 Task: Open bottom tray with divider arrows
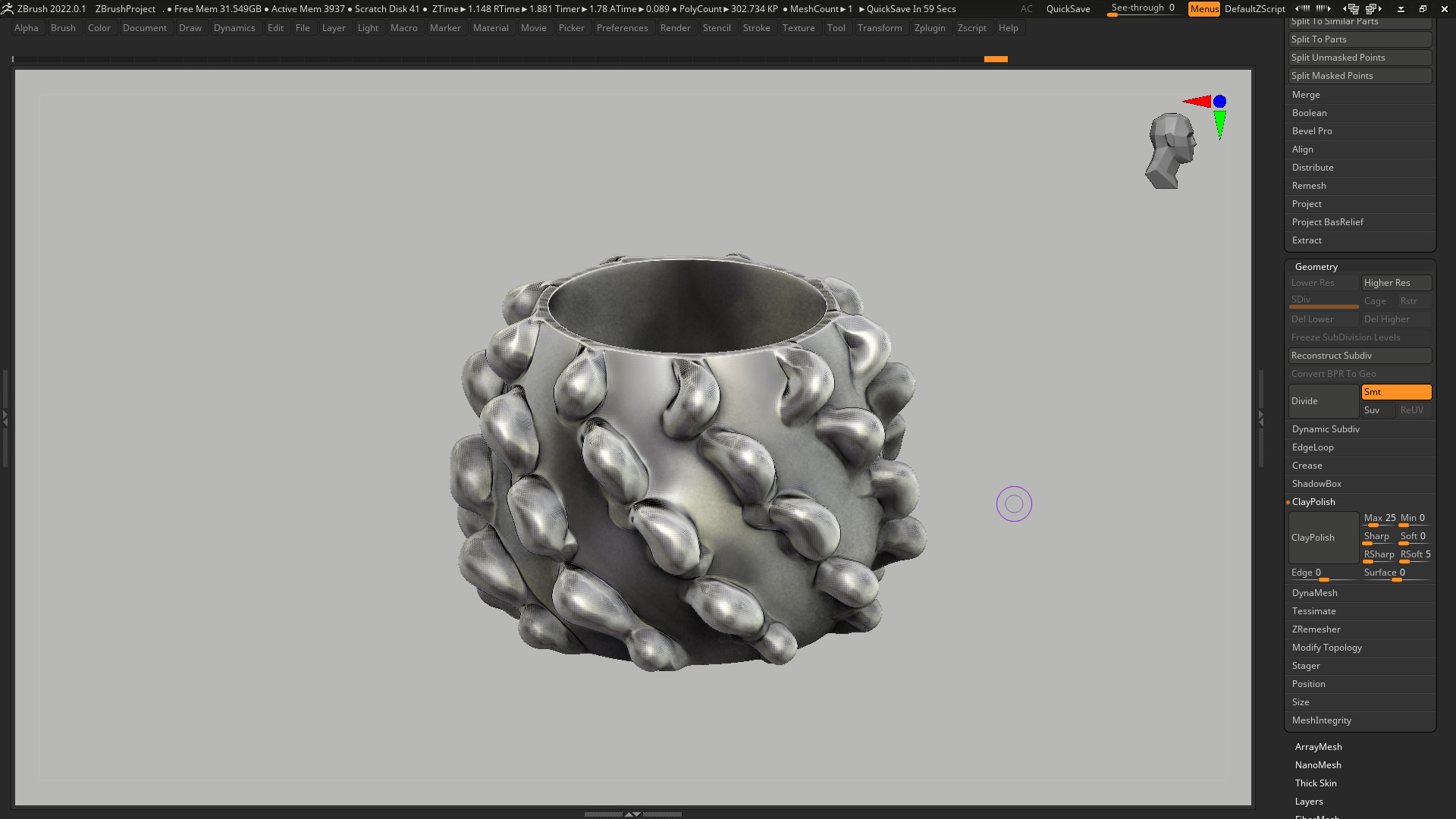(632, 814)
